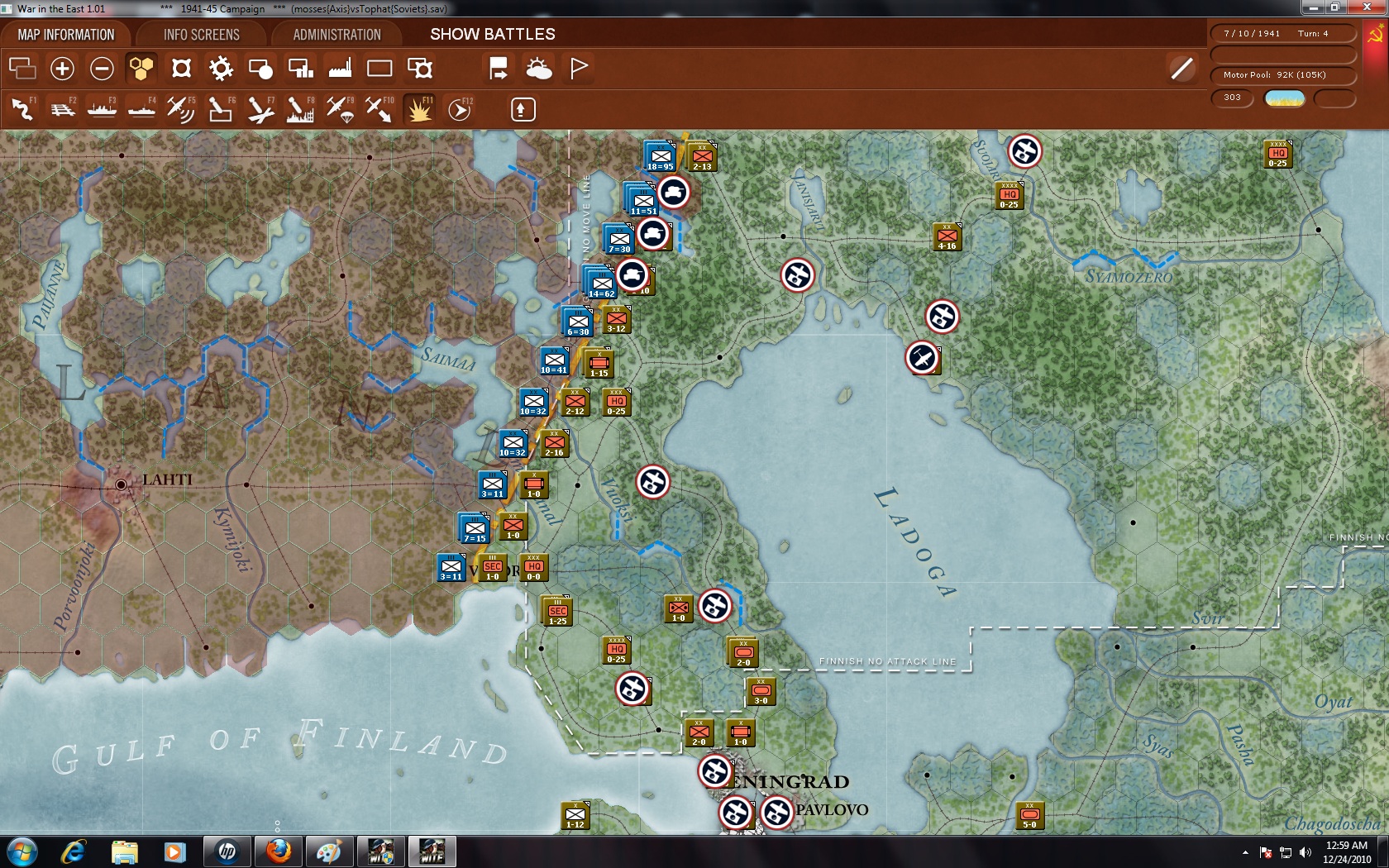The width and height of the screenshot is (1389, 868).
Task: Select the Finnish 11=51 unit stack
Action: [642, 199]
